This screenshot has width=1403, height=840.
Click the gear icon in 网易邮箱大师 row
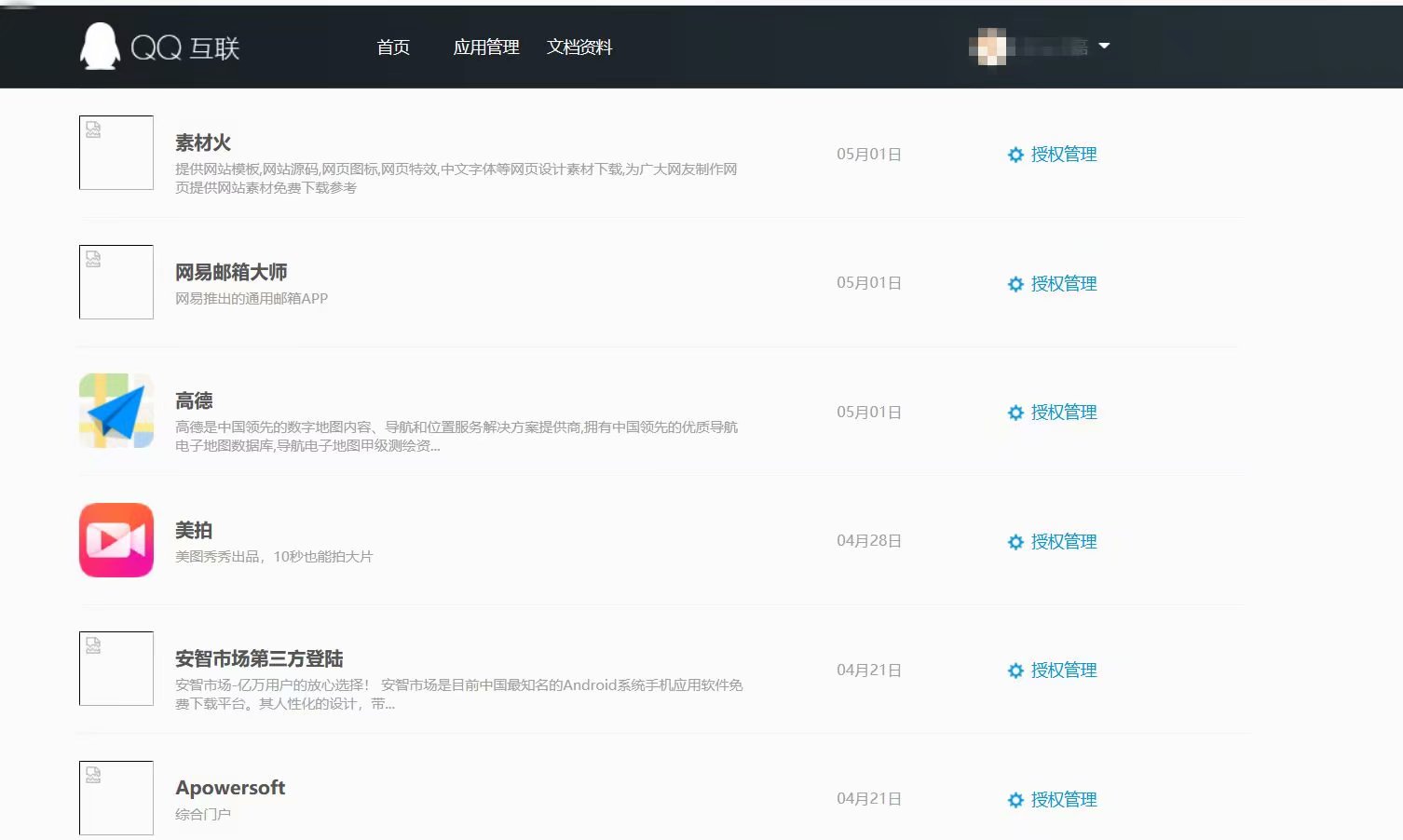pyautogui.click(x=1015, y=284)
